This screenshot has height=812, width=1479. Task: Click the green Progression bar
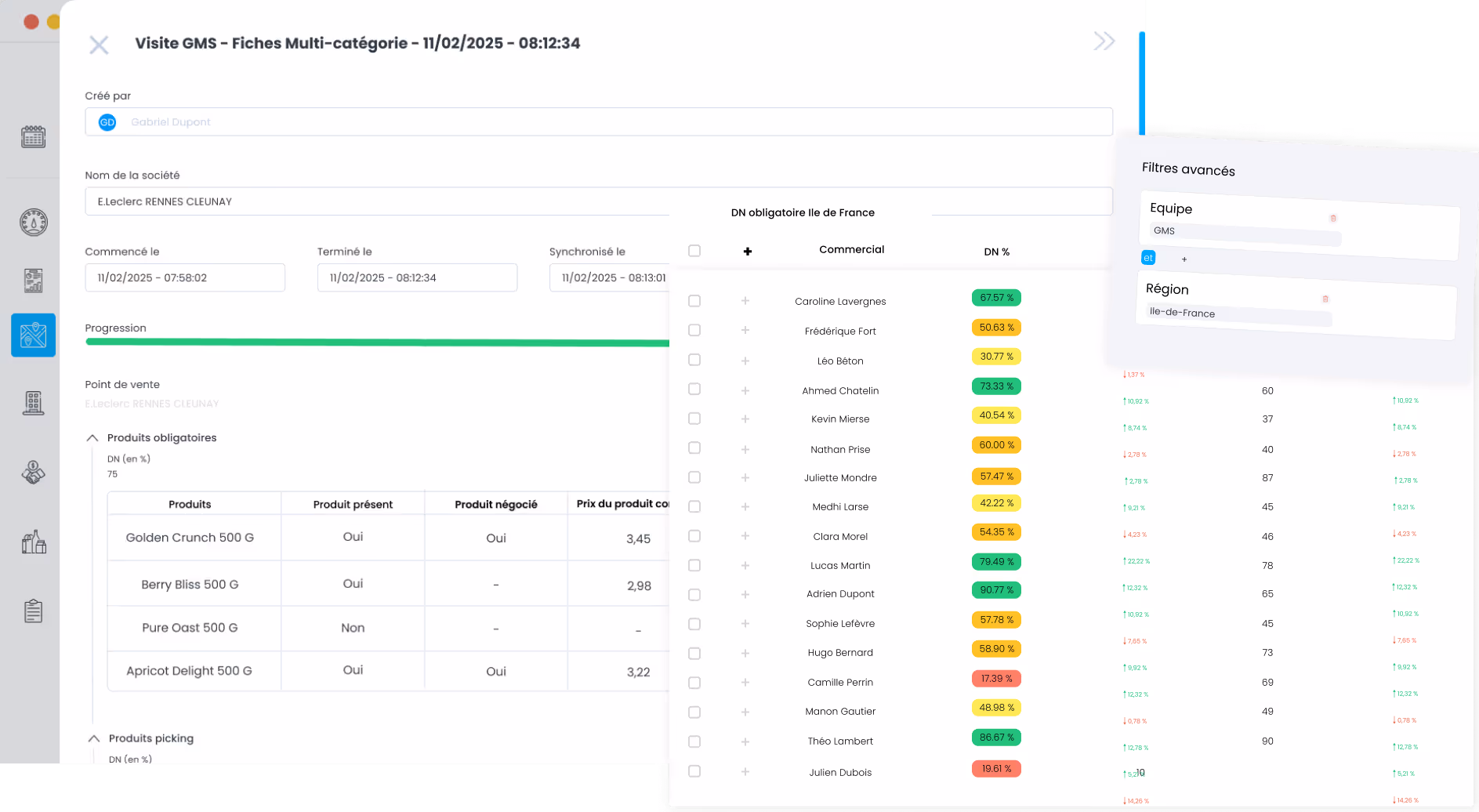(x=376, y=343)
